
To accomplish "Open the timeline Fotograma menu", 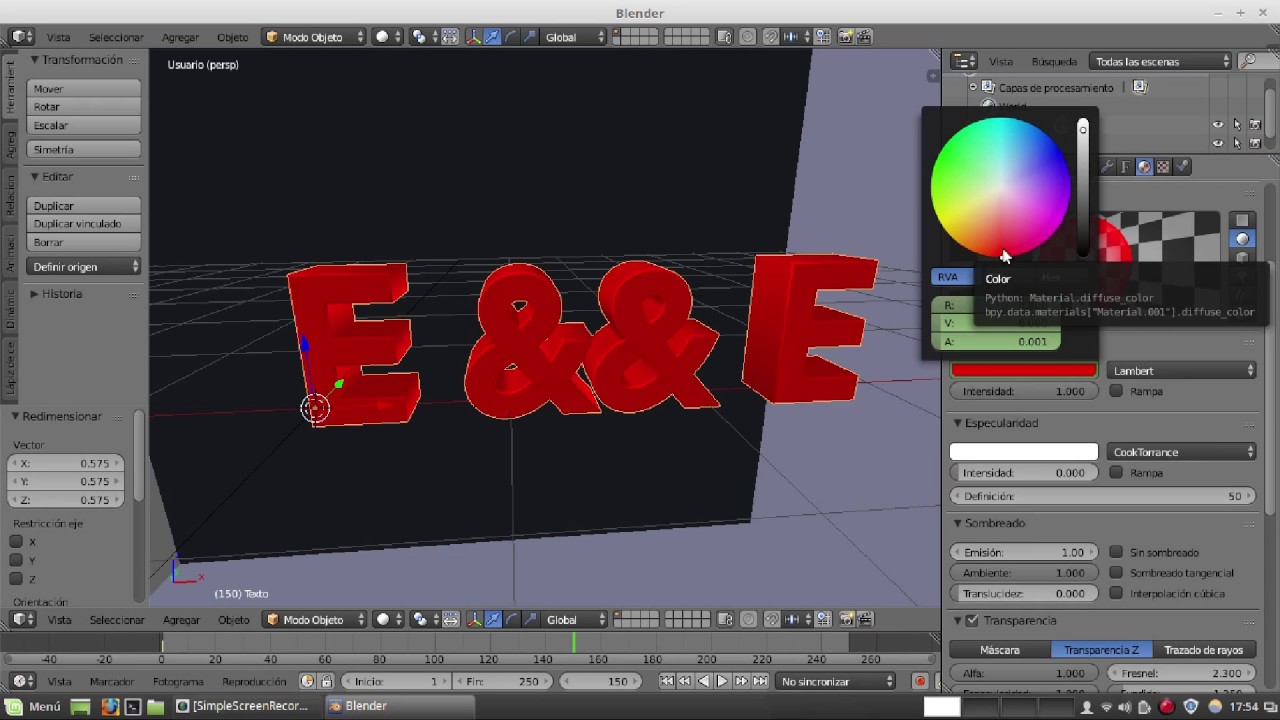I will click(178, 681).
